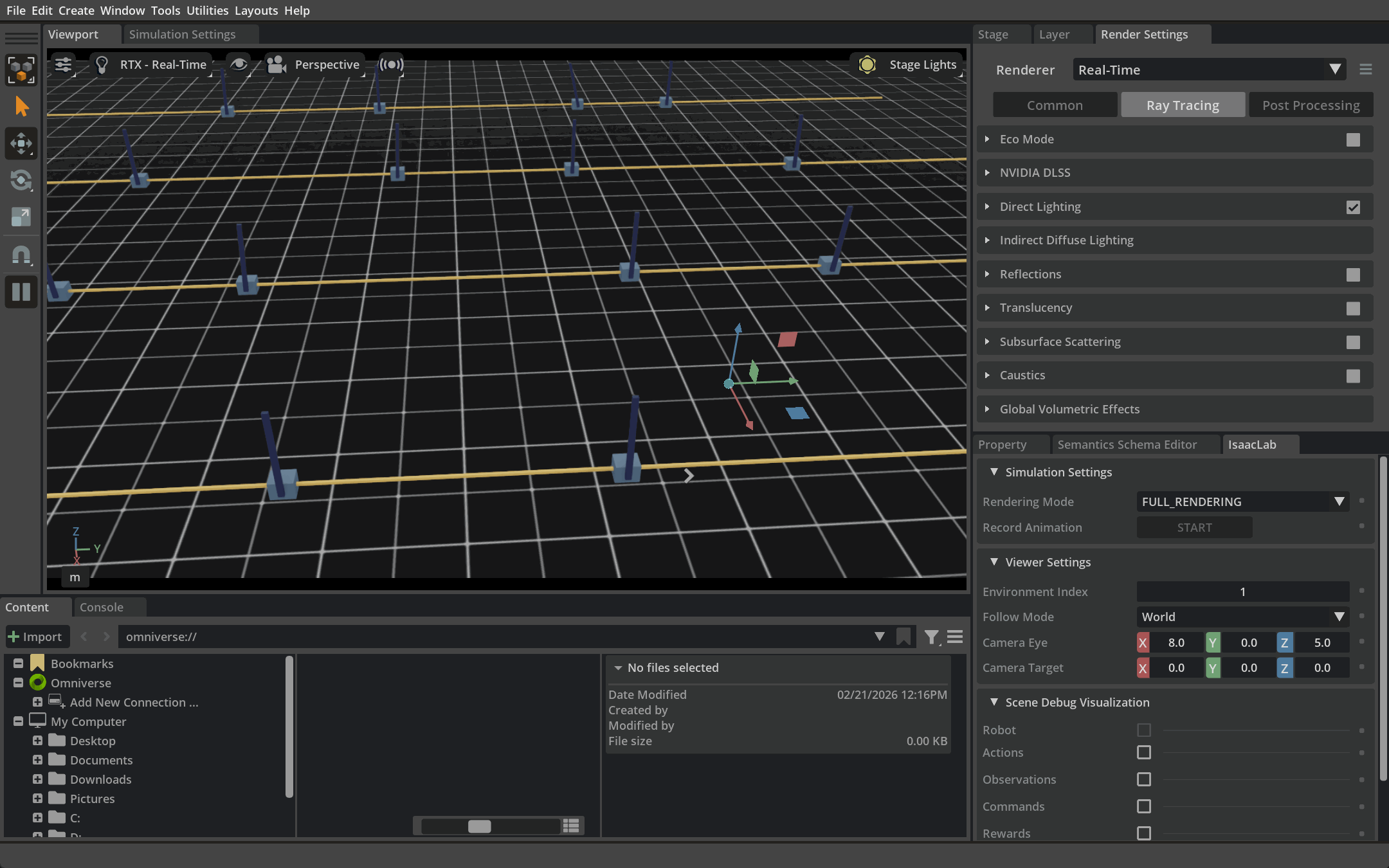Switch to the Post Processing tab
Screen dimensions: 1389x868
[1311, 105]
